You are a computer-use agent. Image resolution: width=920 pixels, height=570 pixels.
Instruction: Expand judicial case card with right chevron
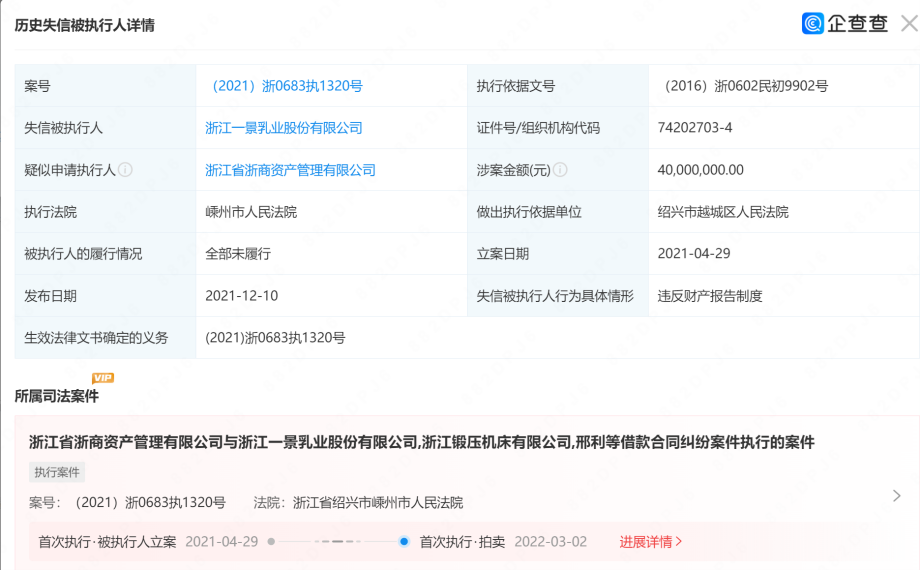[x=897, y=496]
